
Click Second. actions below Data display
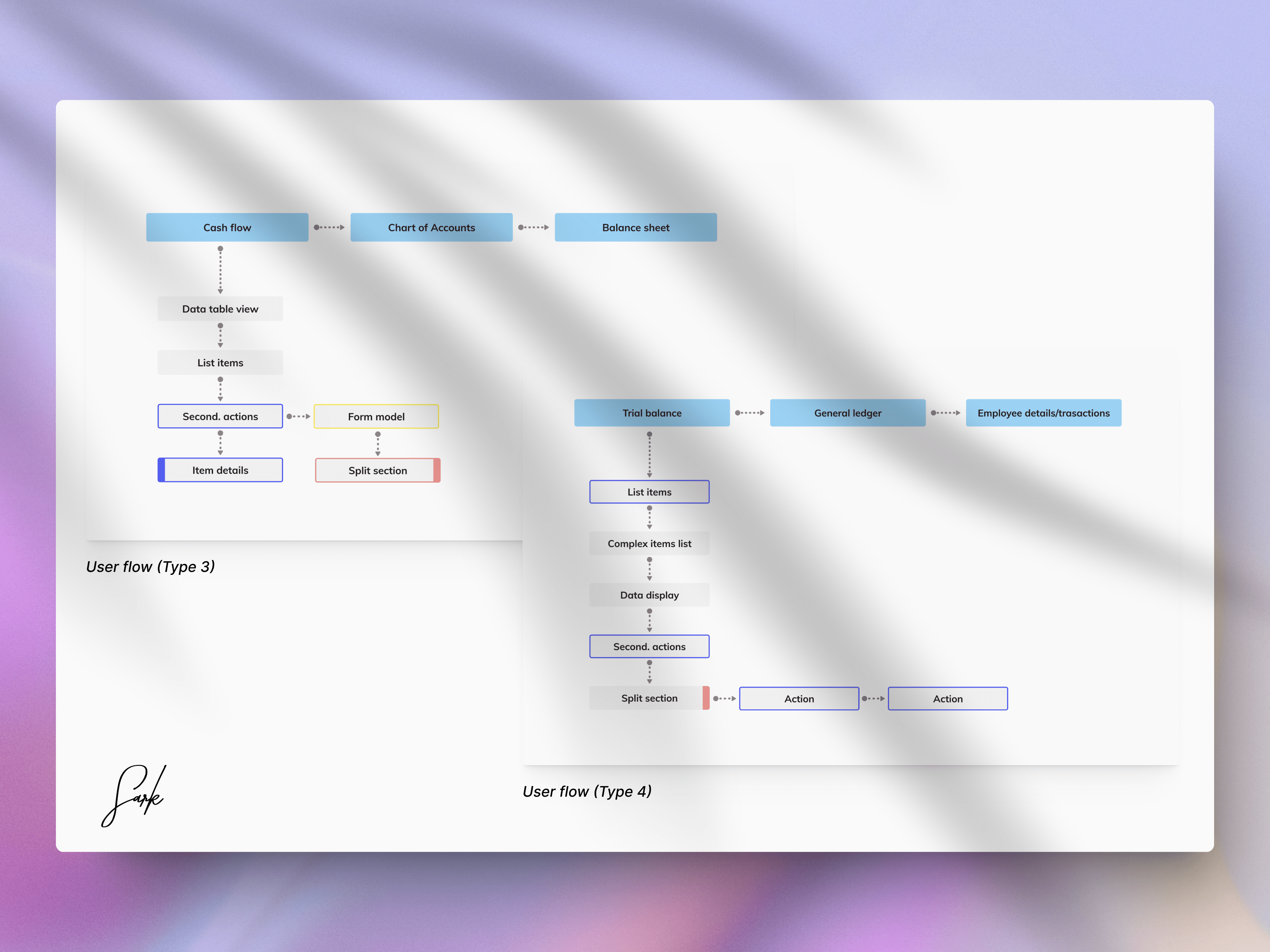point(649,647)
